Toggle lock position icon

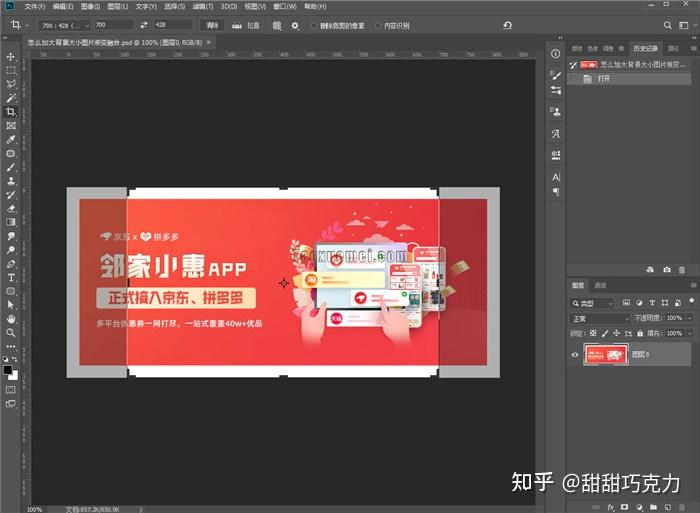pyautogui.click(x=616, y=333)
